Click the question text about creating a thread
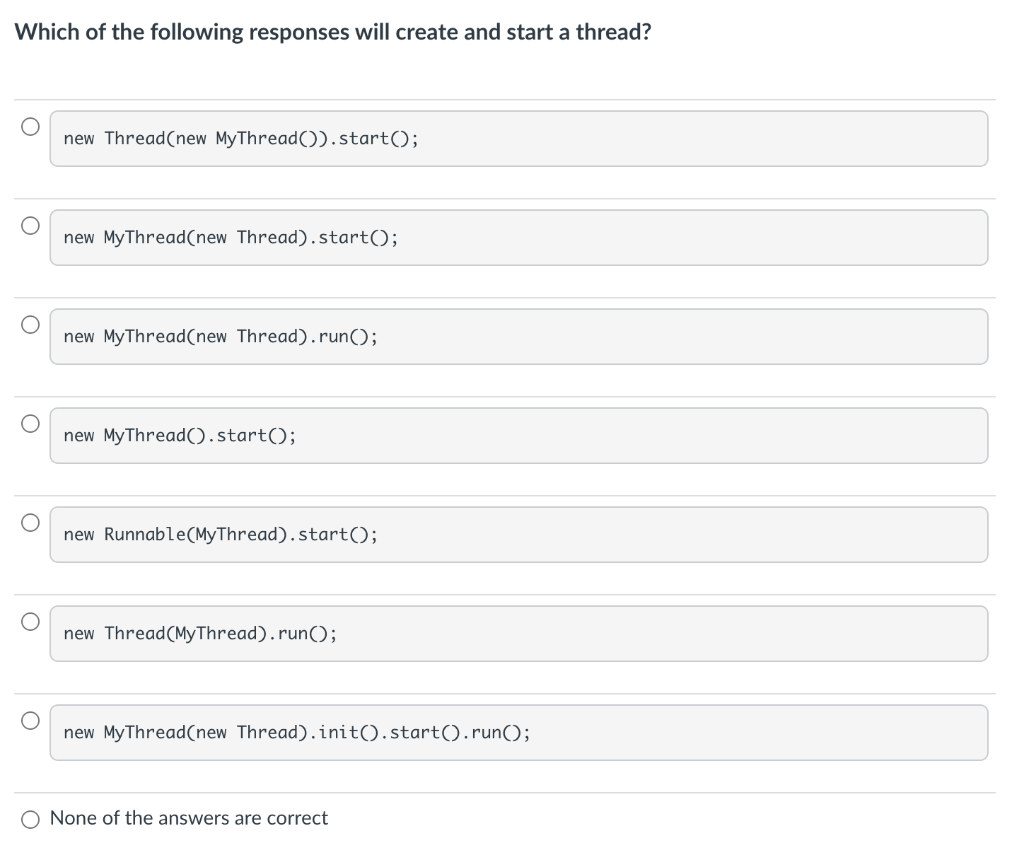Screen dimensions: 1024x867 tap(333, 32)
